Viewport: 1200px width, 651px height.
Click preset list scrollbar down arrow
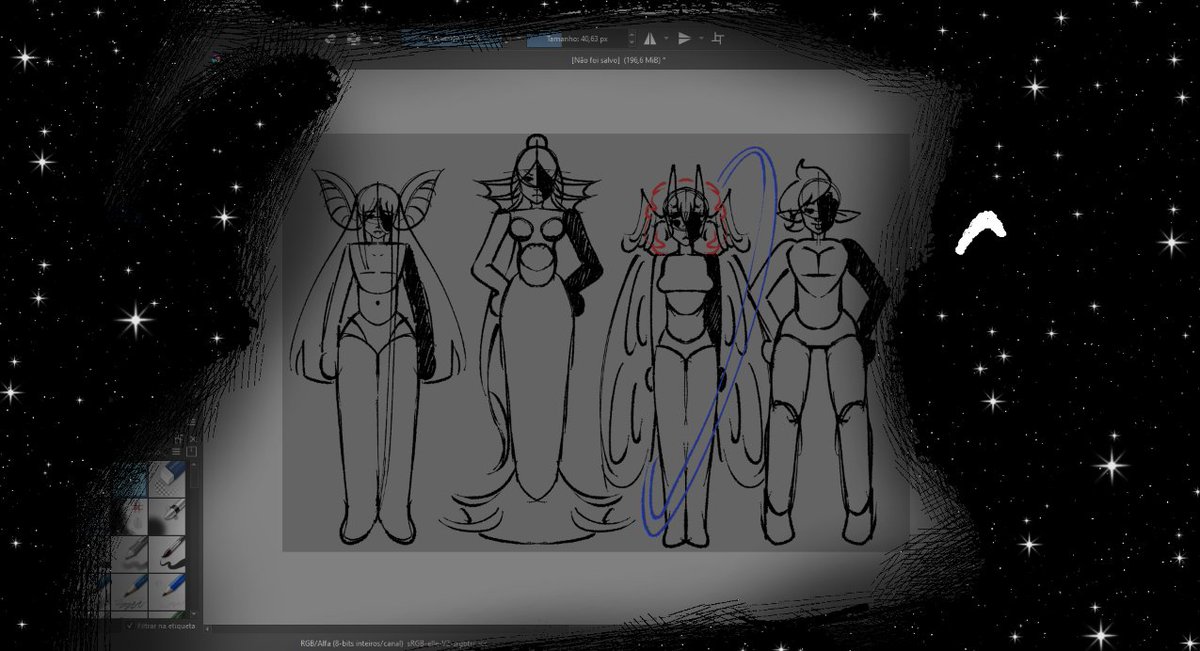pyautogui.click(x=194, y=613)
